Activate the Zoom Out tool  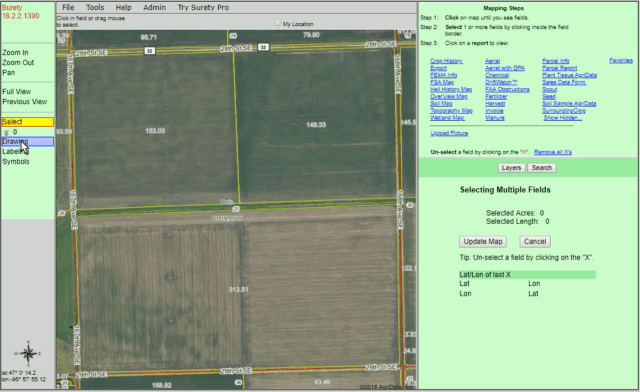(18, 62)
